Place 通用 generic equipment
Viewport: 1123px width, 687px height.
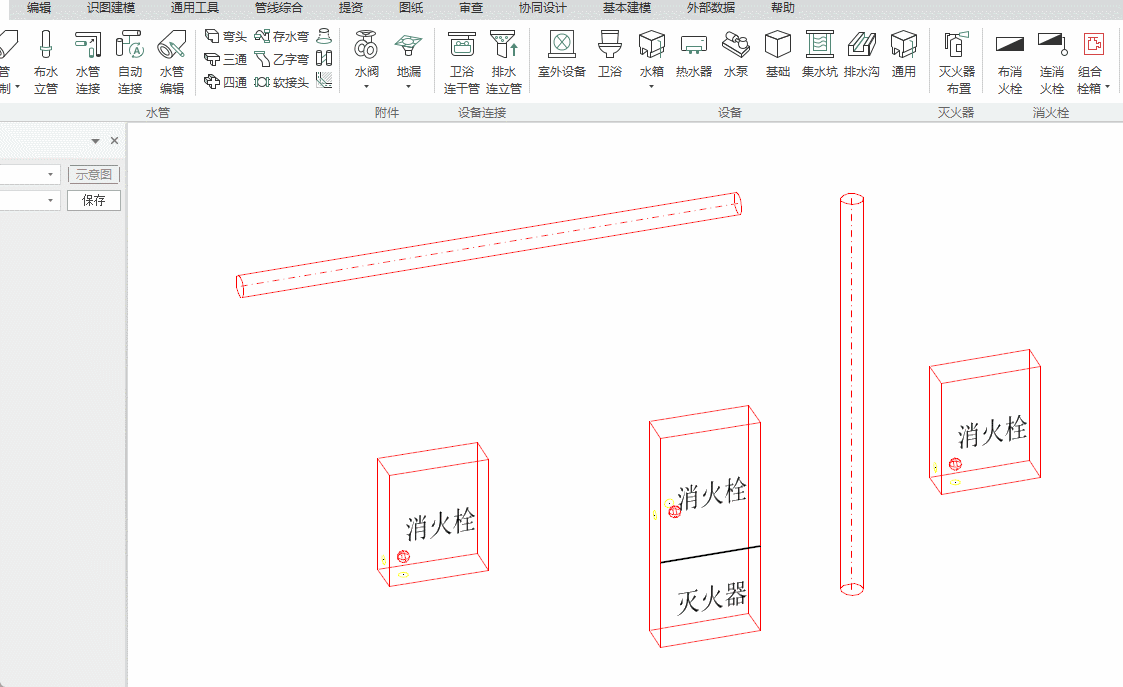904,55
